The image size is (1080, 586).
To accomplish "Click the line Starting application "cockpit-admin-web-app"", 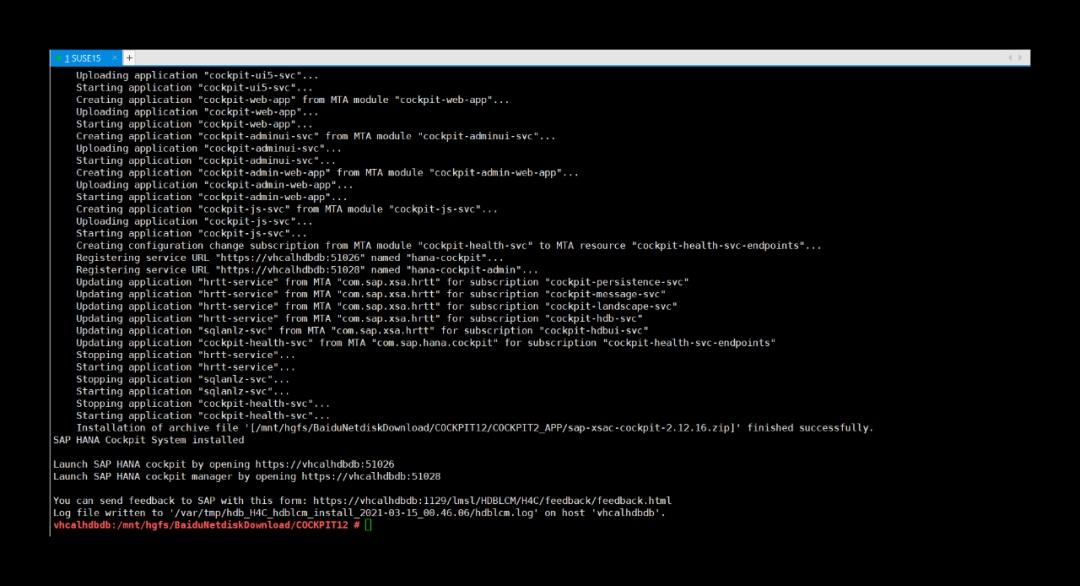I will click(x=211, y=197).
